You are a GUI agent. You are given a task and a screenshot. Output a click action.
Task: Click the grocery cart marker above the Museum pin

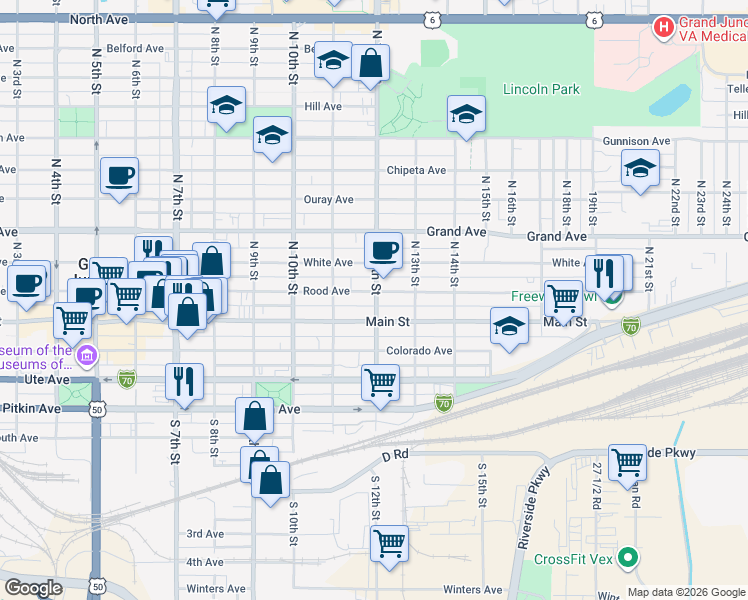[72, 322]
